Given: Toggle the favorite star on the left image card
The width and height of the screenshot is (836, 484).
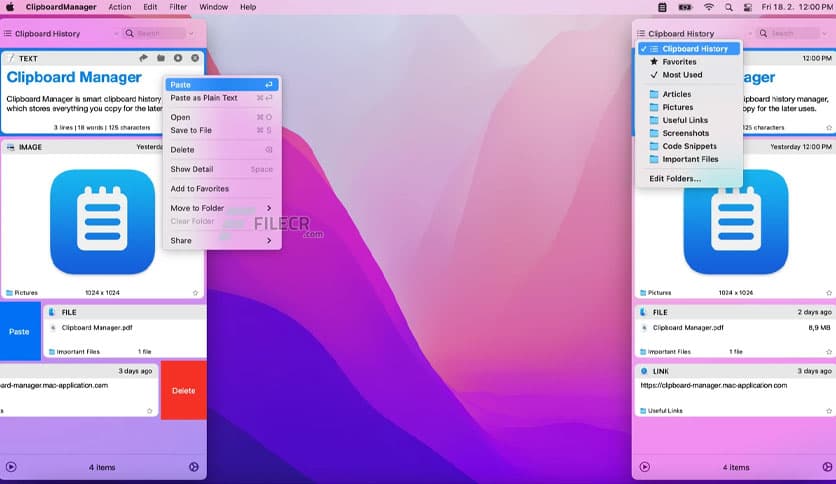Looking at the screenshot, I should pyautogui.click(x=195, y=293).
